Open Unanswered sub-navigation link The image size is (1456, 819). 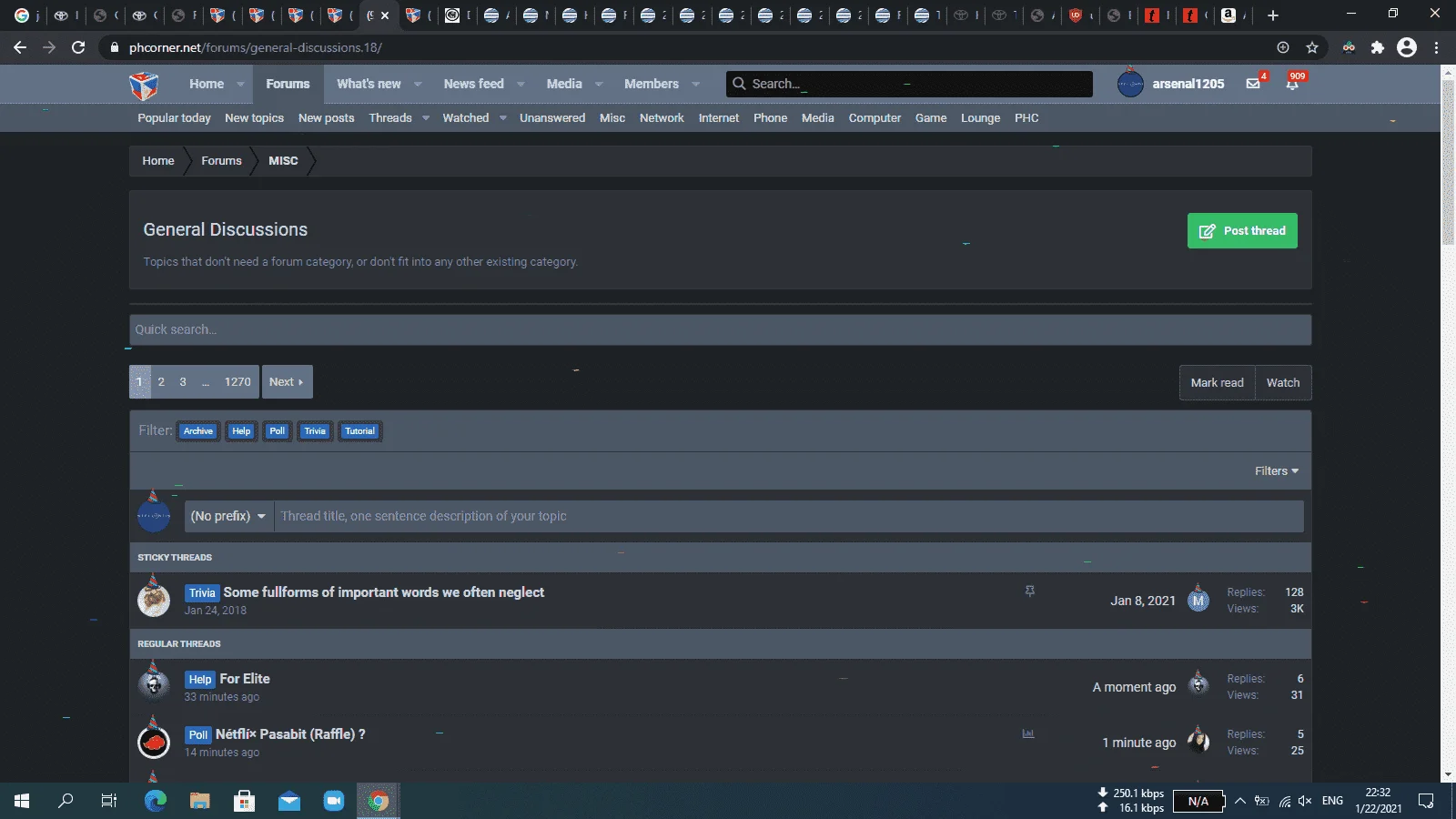click(552, 118)
